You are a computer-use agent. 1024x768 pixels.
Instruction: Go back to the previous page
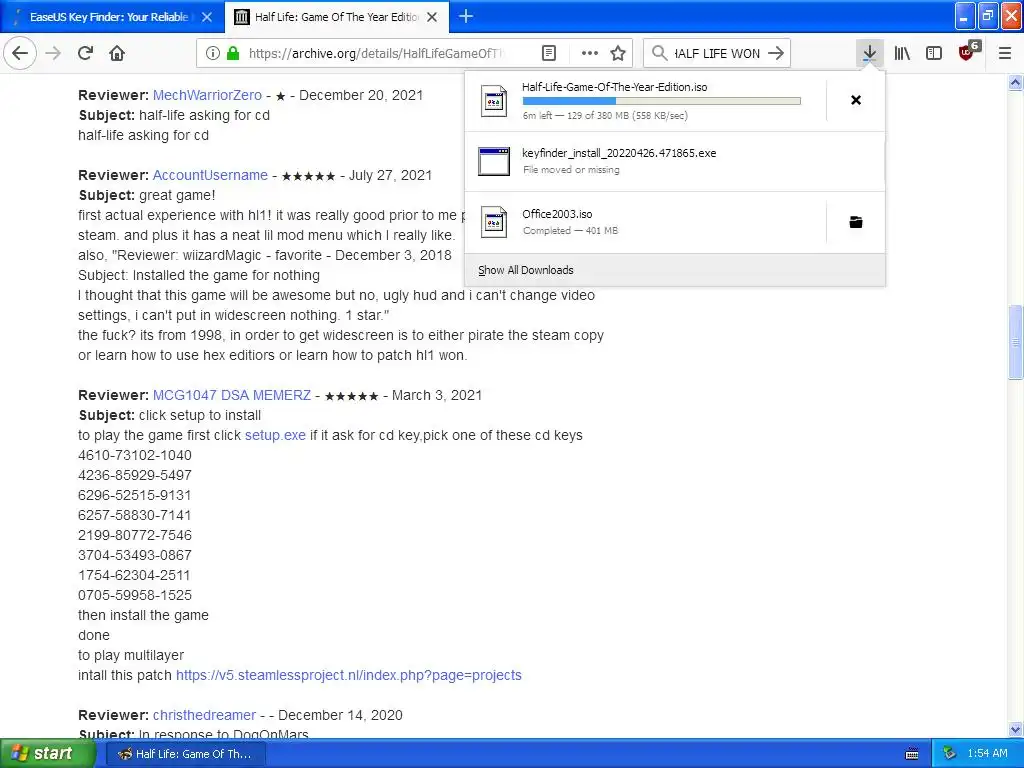pos(20,54)
